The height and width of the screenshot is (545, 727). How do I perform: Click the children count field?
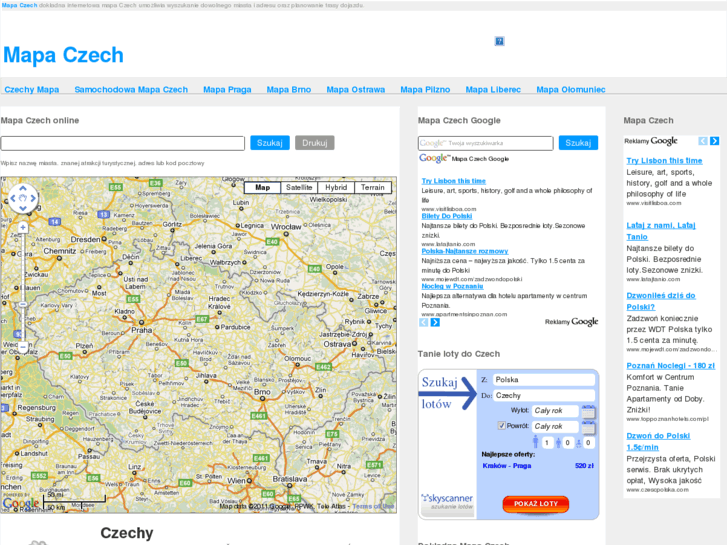pyautogui.click(x=568, y=443)
